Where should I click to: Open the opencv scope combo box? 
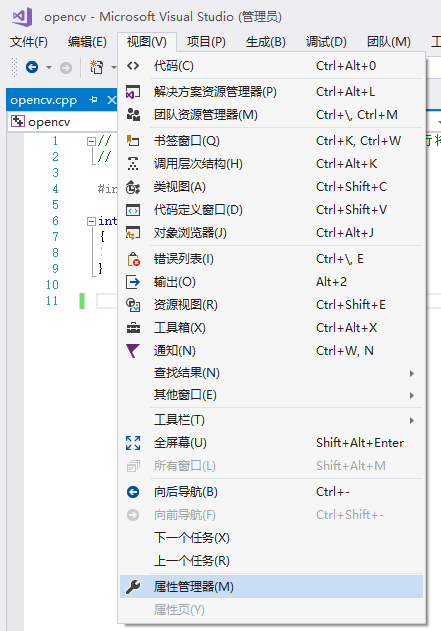pyautogui.click(x=63, y=122)
